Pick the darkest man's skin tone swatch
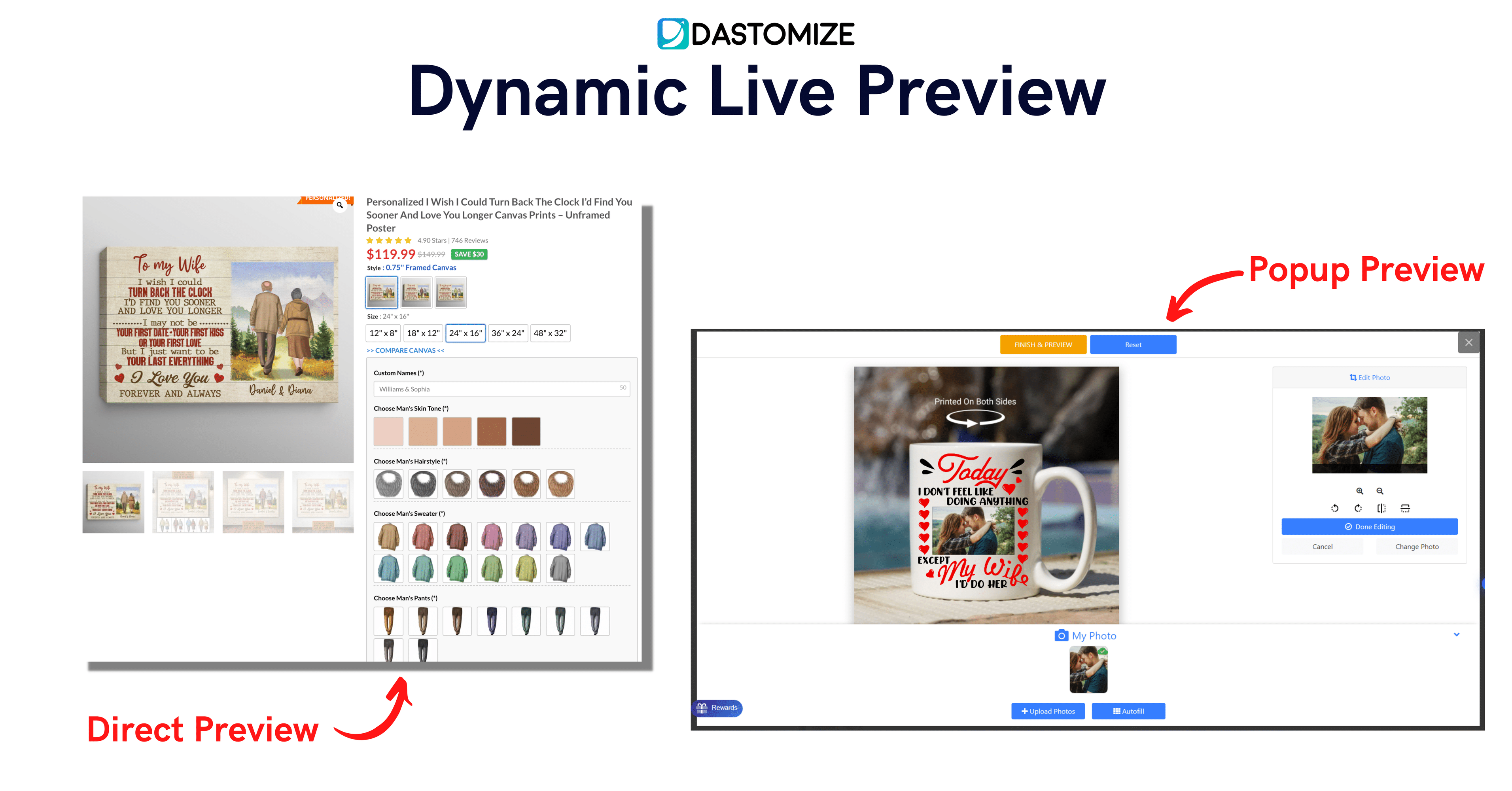 (x=526, y=431)
